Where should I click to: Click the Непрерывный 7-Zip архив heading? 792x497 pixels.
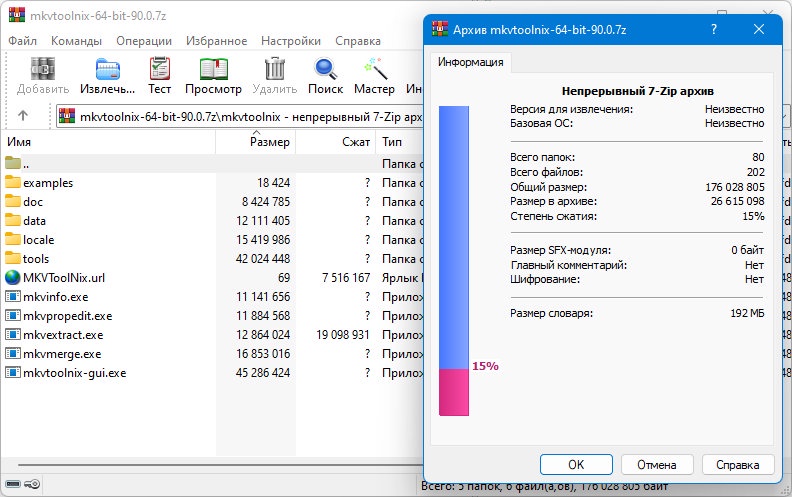coord(637,91)
